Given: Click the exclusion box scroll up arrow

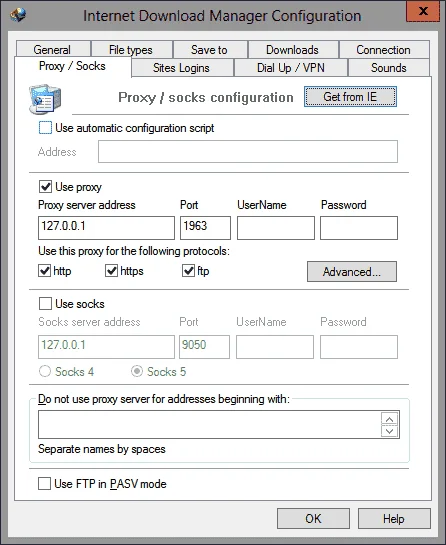Looking at the screenshot, I should [389, 419].
